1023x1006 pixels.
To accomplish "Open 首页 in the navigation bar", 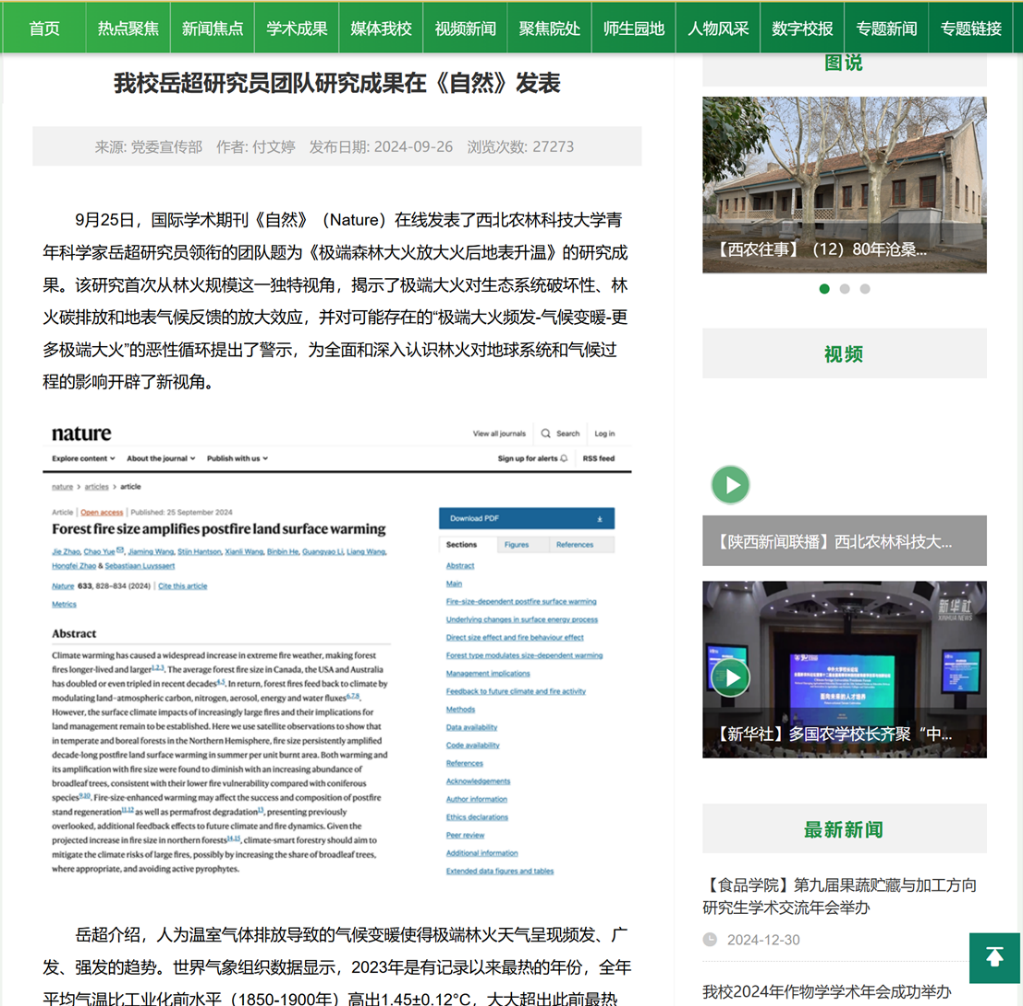I will pos(44,28).
